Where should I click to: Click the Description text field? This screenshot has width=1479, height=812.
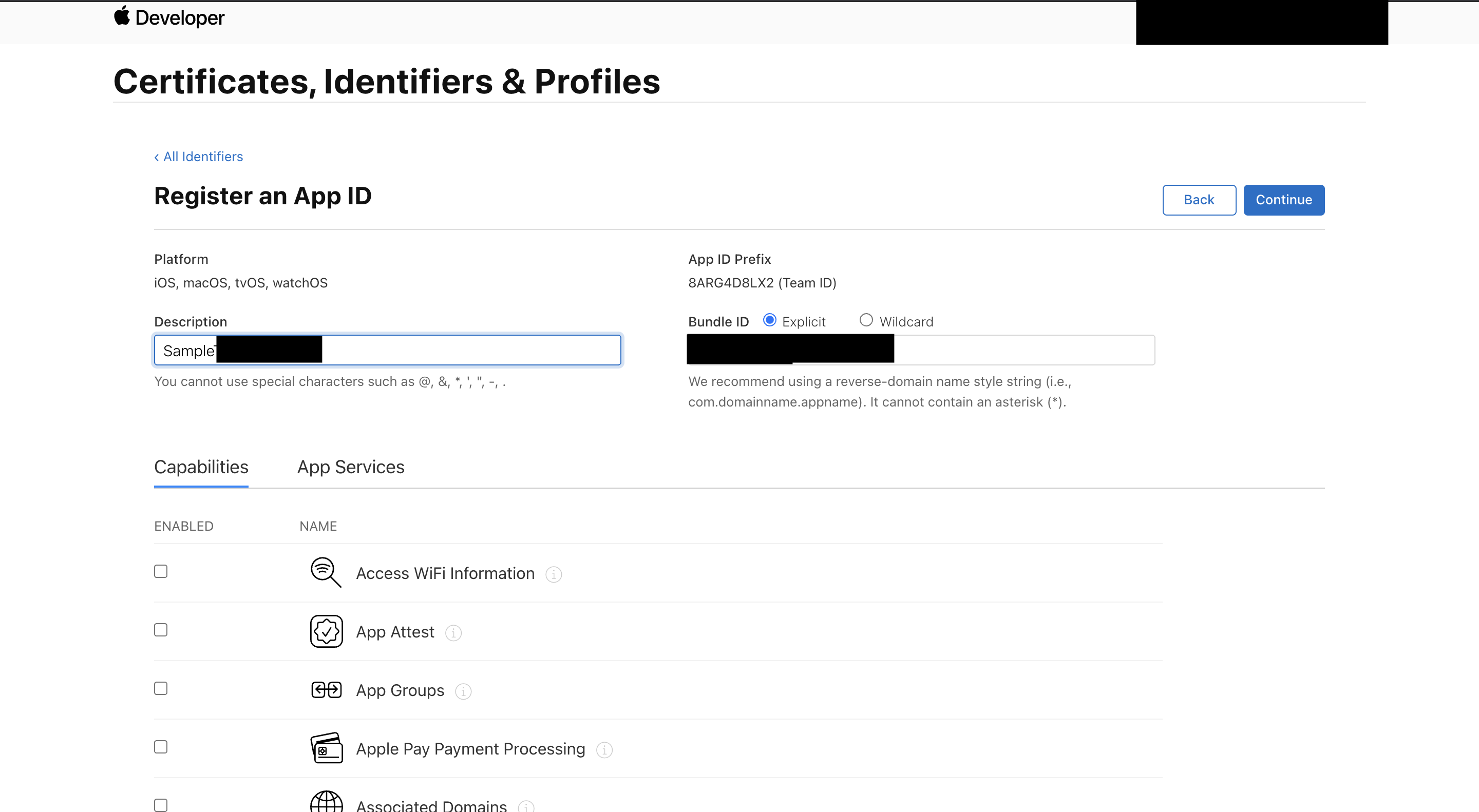471,350
